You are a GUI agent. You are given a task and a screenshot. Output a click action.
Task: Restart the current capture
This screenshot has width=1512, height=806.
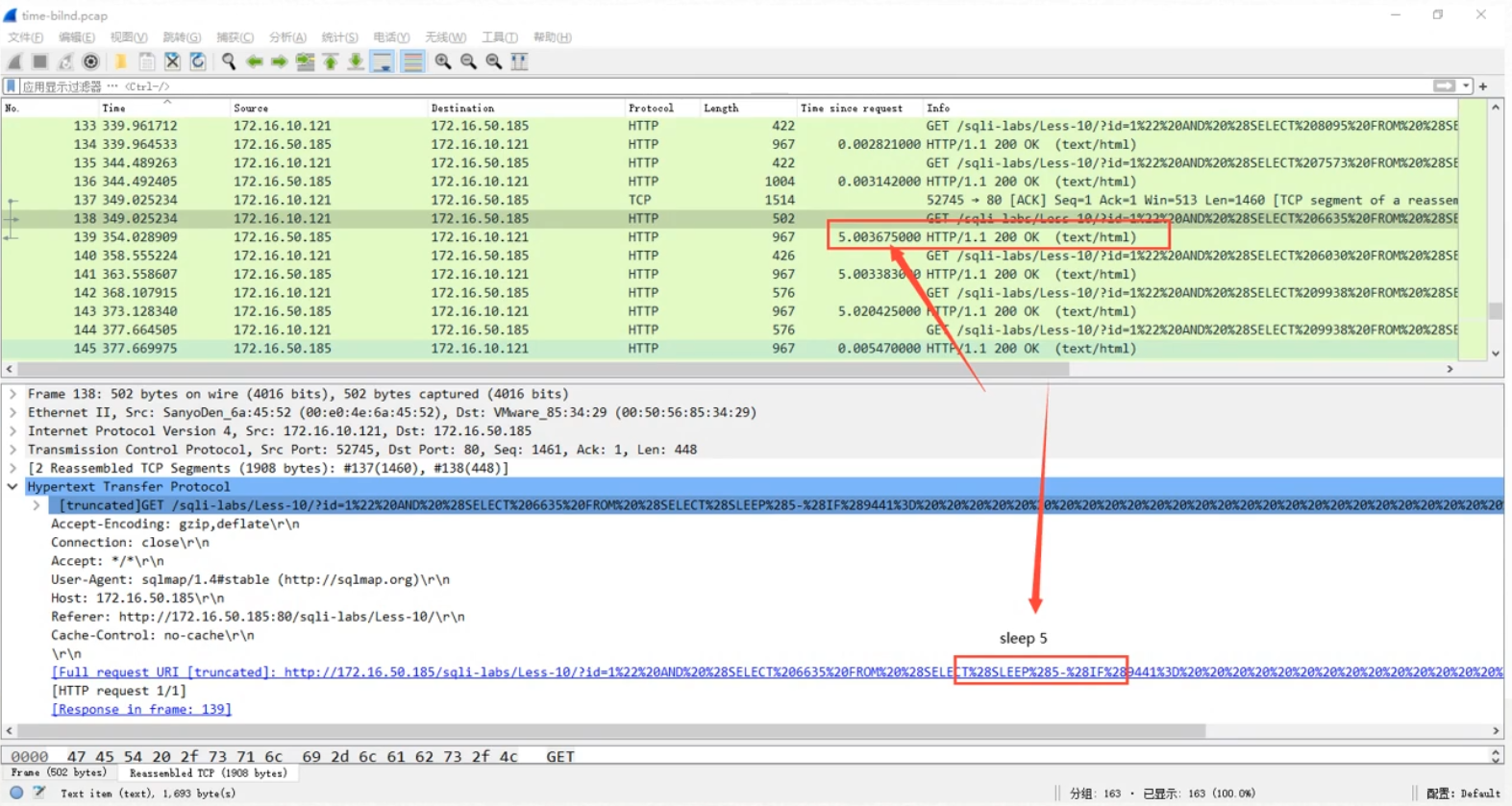click(65, 61)
